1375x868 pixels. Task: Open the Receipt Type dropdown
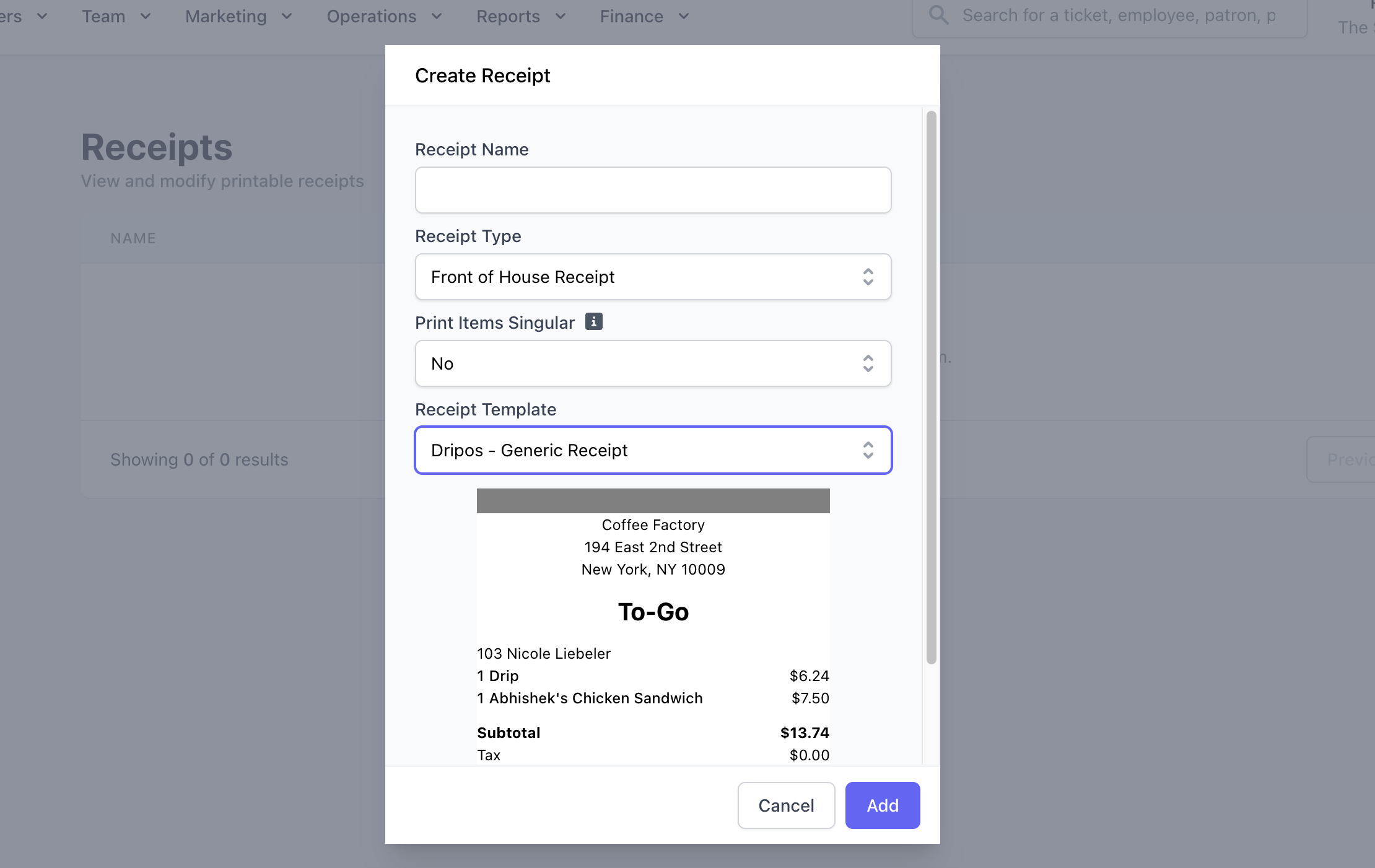tap(653, 277)
